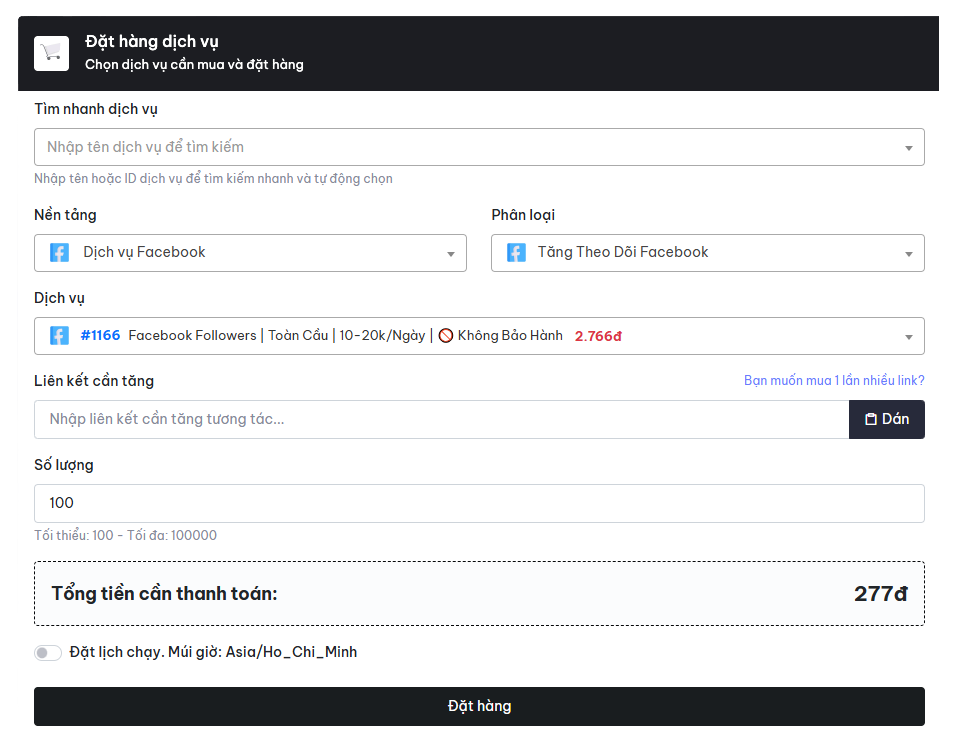Click the Tìm nhanh dịch vụ label
The height and width of the screenshot is (729, 964).
pos(96,109)
